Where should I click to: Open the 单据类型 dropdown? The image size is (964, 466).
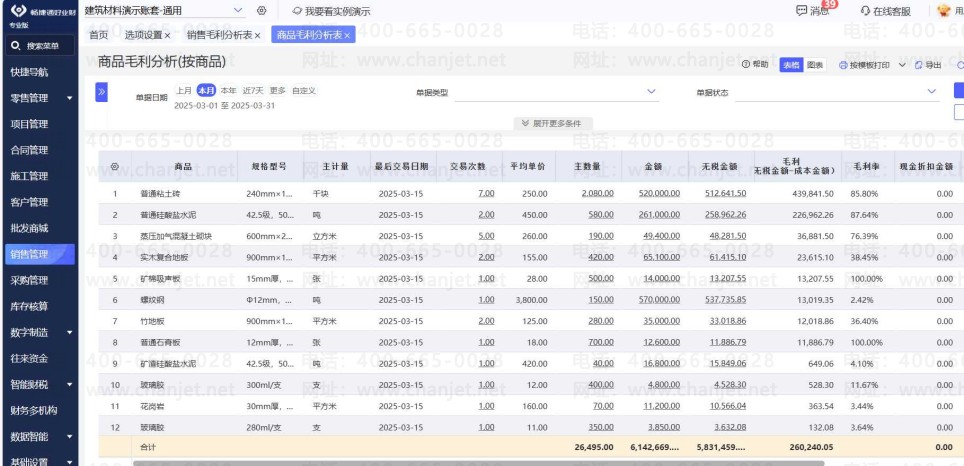[556, 92]
